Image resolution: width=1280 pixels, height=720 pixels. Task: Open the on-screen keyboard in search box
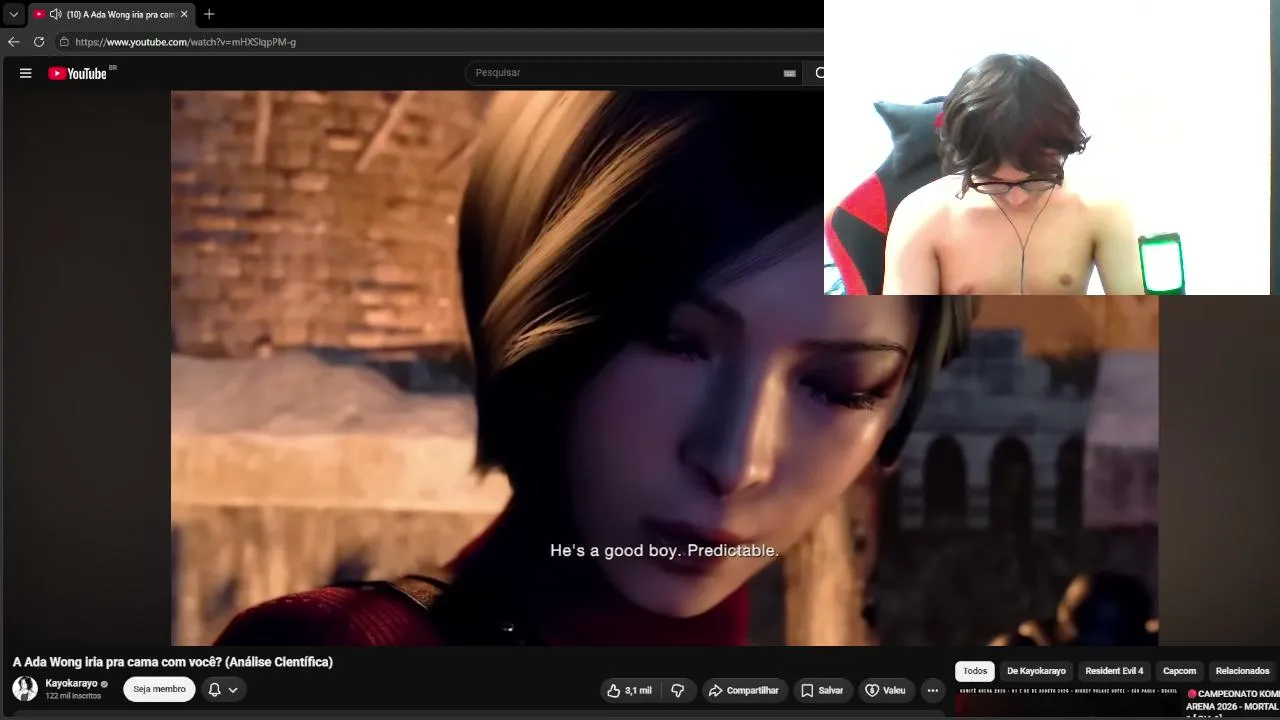click(789, 73)
